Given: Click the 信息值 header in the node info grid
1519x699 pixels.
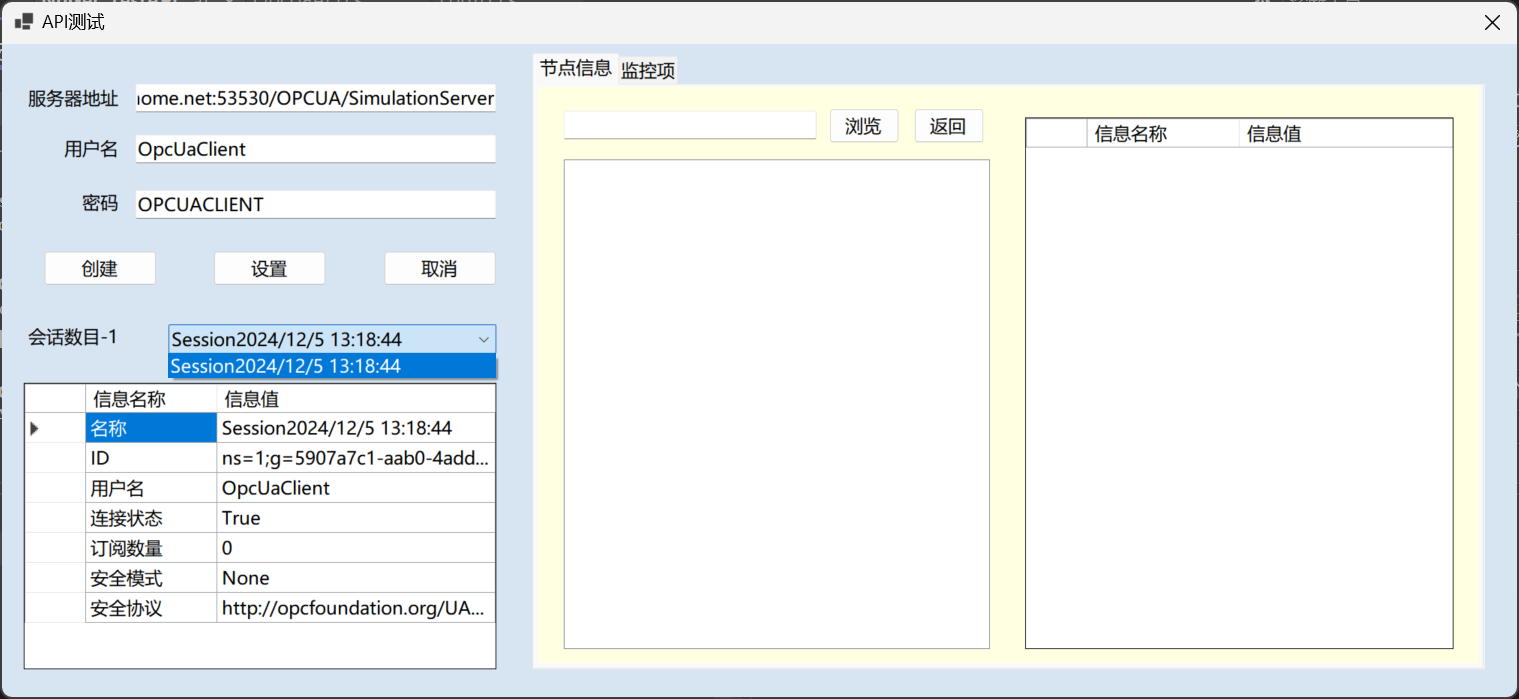Looking at the screenshot, I should tap(1346, 133).
